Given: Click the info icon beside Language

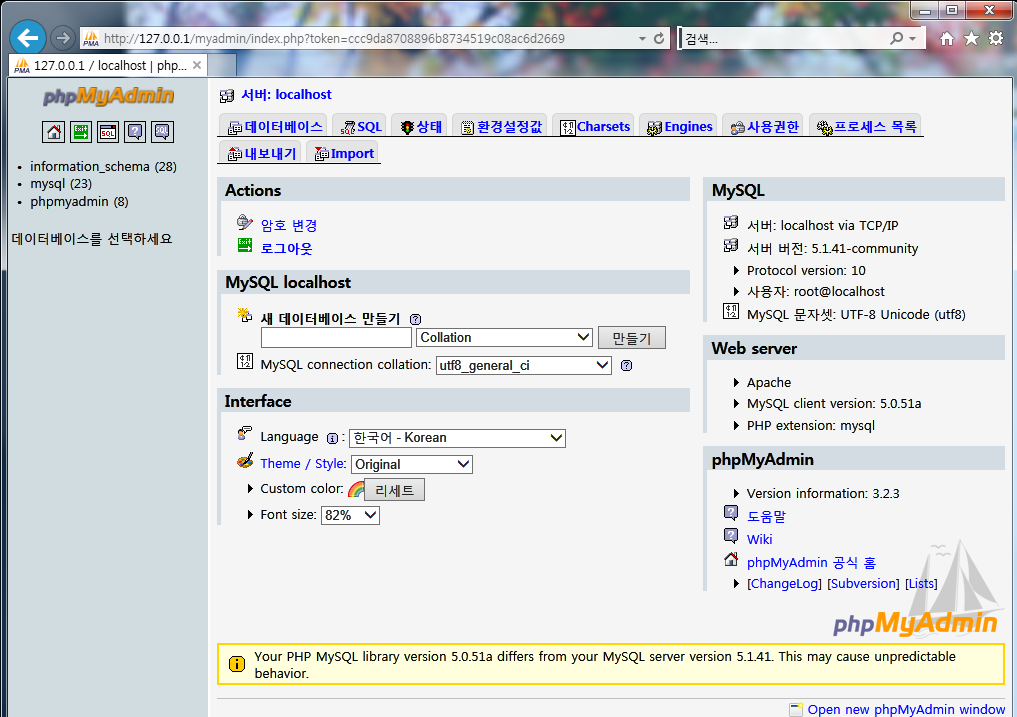Looking at the screenshot, I should [x=332, y=438].
